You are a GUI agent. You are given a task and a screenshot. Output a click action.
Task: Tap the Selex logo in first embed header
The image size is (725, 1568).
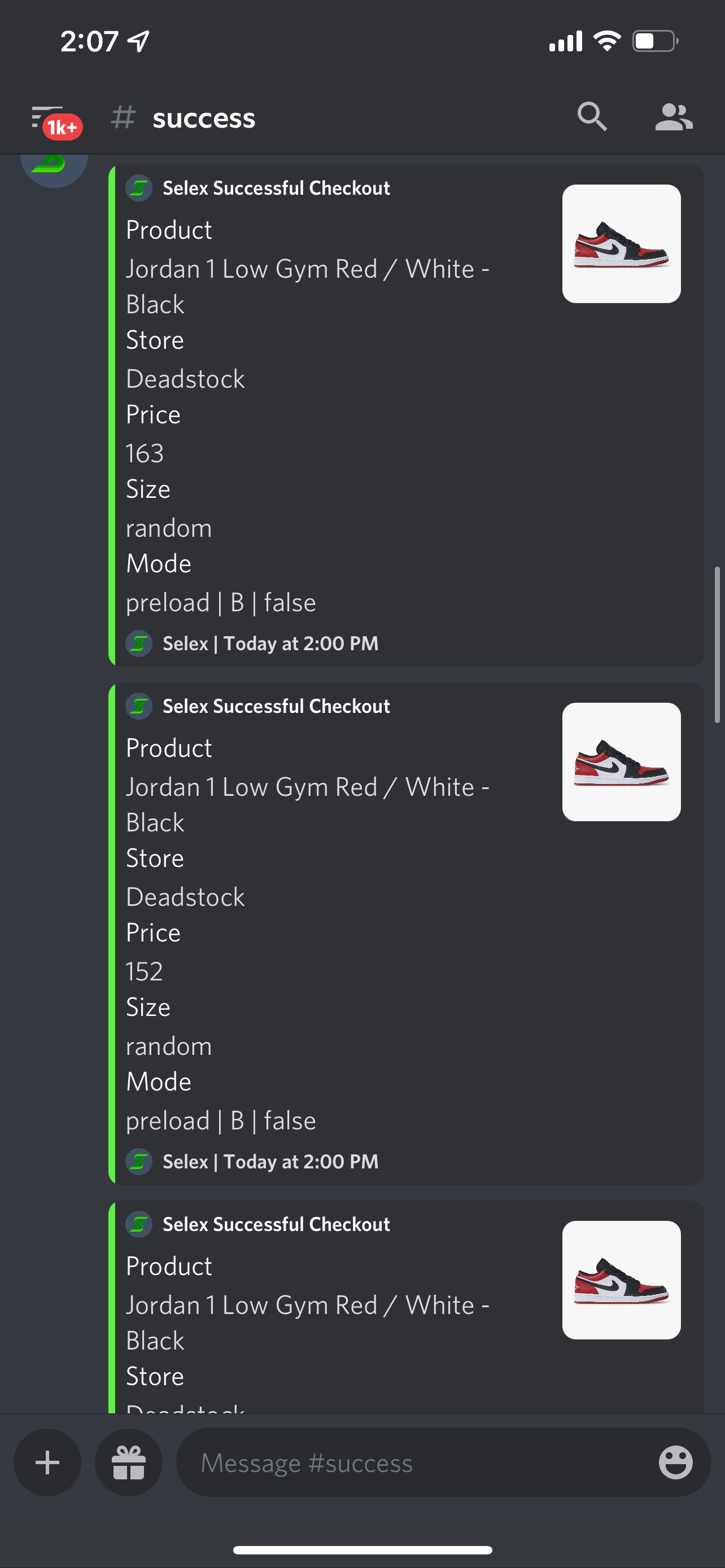(x=139, y=188)
